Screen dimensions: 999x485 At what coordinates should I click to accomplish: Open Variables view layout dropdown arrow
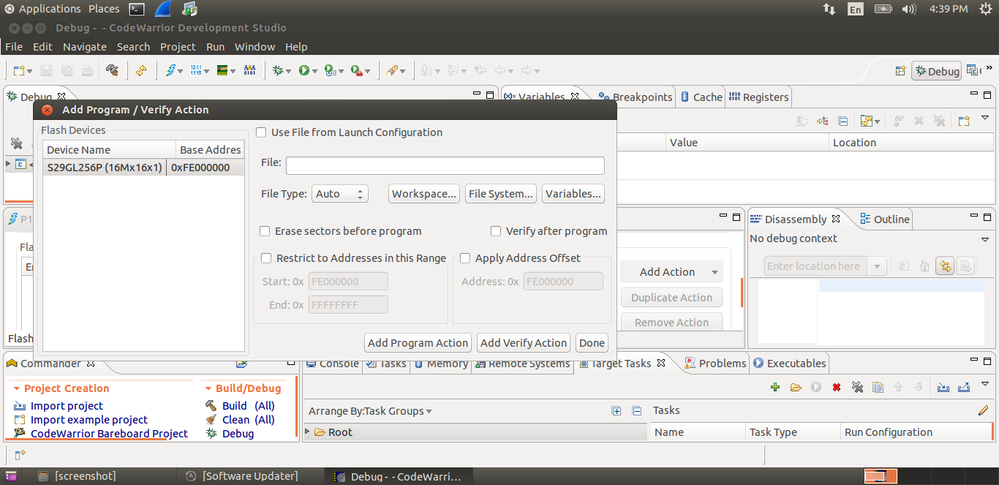pyautogui.click(x=878, y=121)
